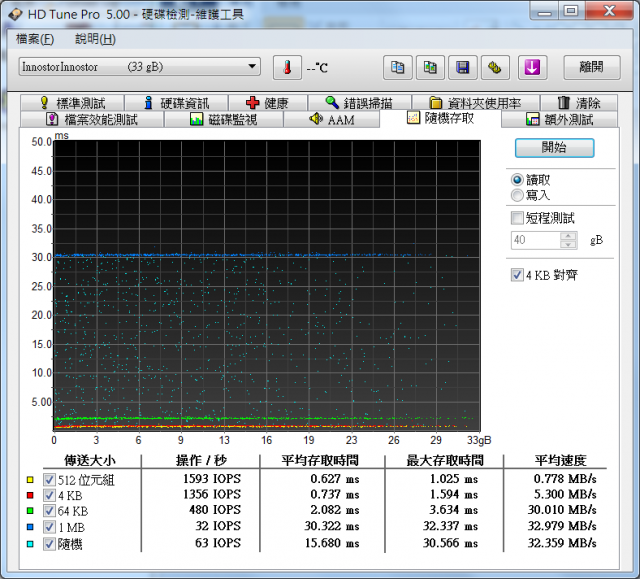Click the yellow 512-byte legend swatch

[x=30, y=480]
